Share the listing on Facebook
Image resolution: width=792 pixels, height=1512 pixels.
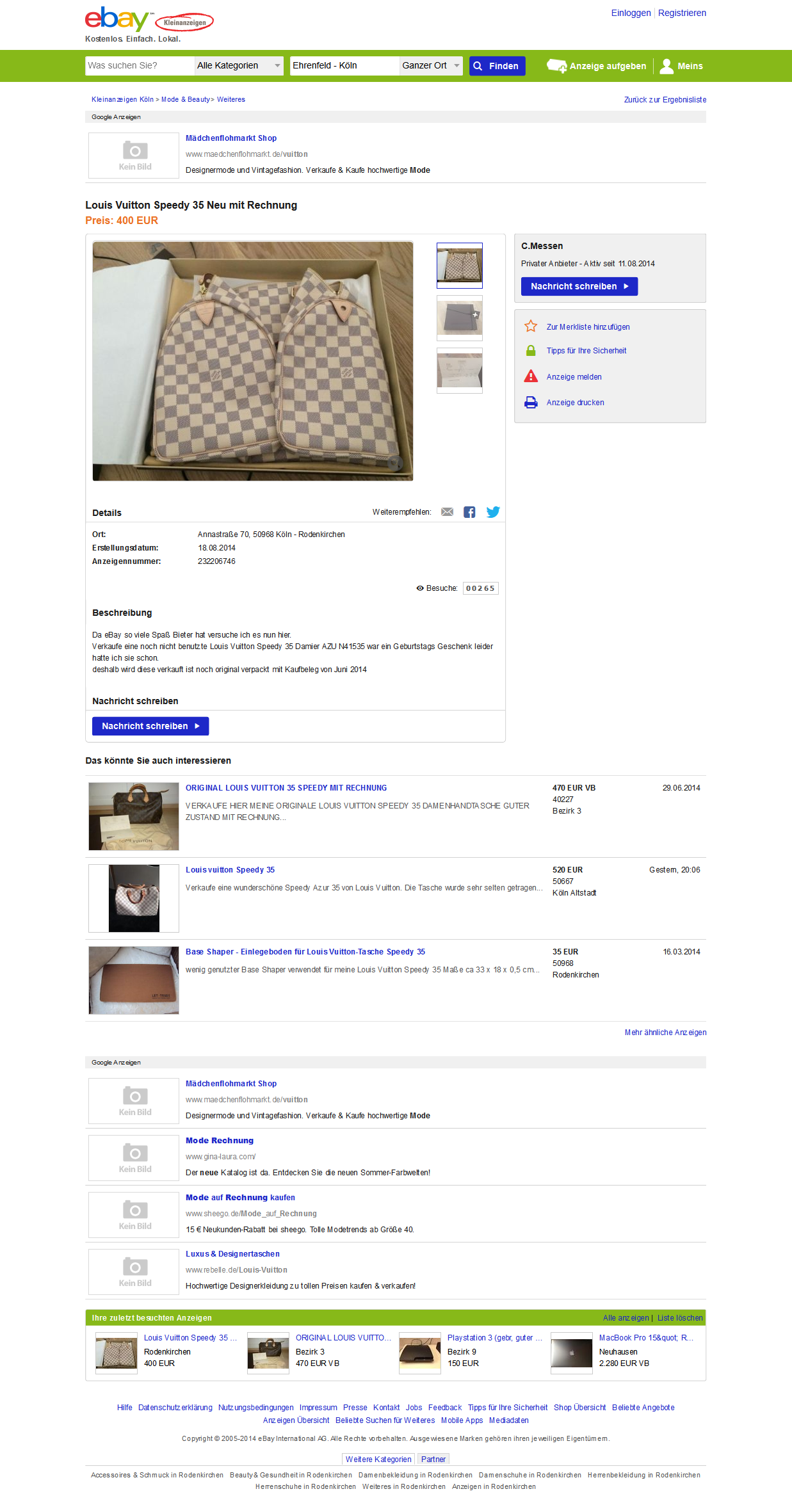469,512
